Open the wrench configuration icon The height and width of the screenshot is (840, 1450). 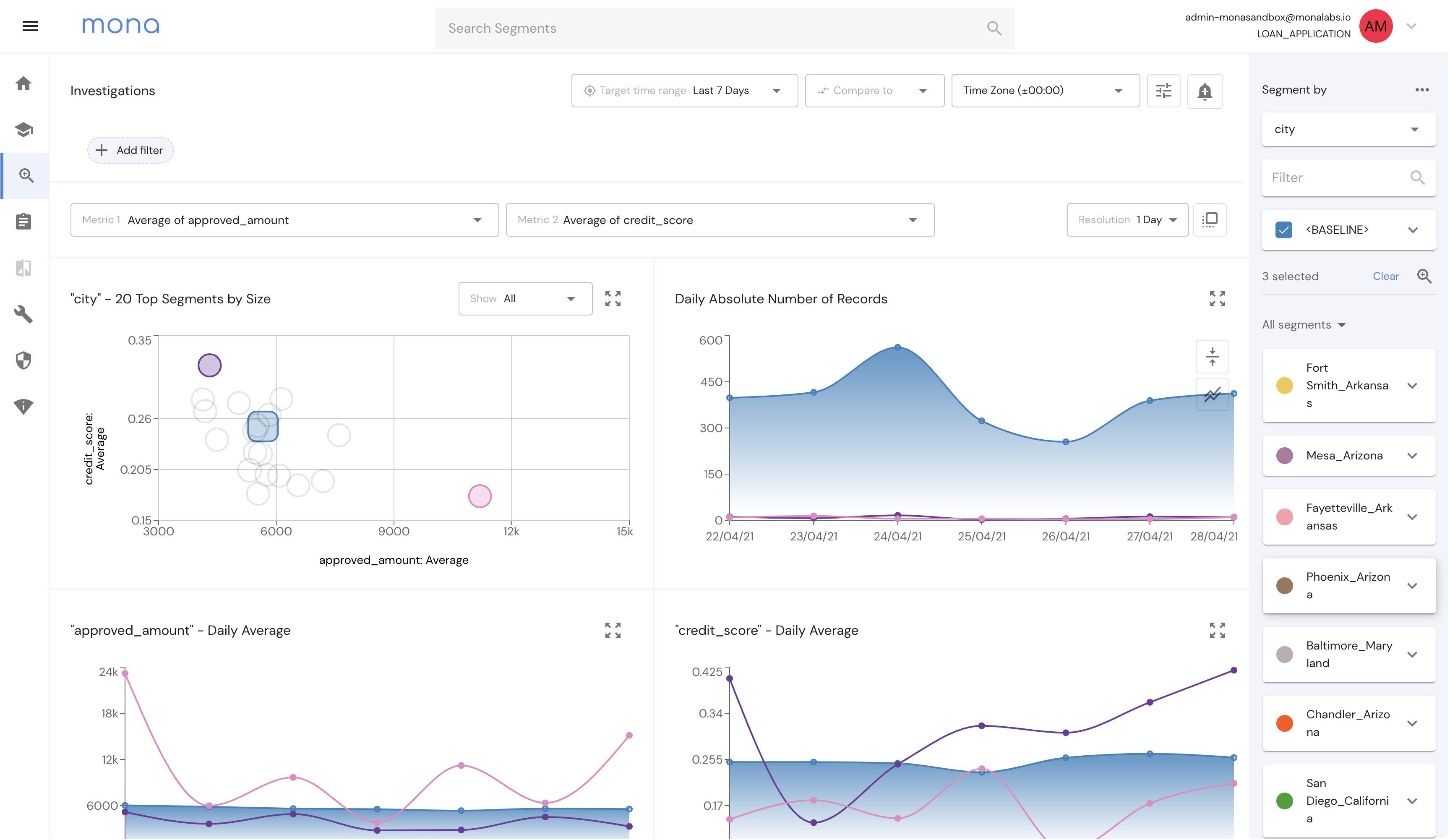click(23, 314)
